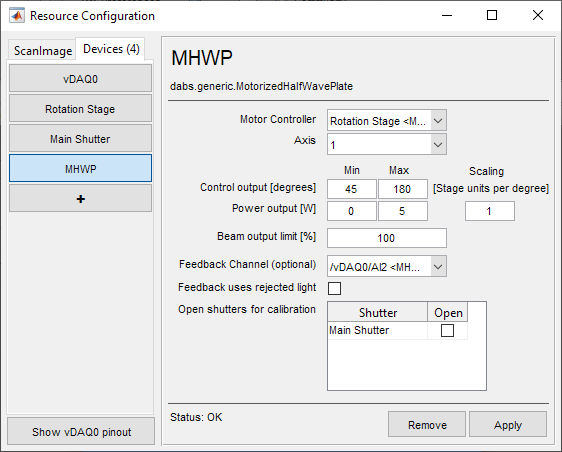Add a new device with plus button

80,199
